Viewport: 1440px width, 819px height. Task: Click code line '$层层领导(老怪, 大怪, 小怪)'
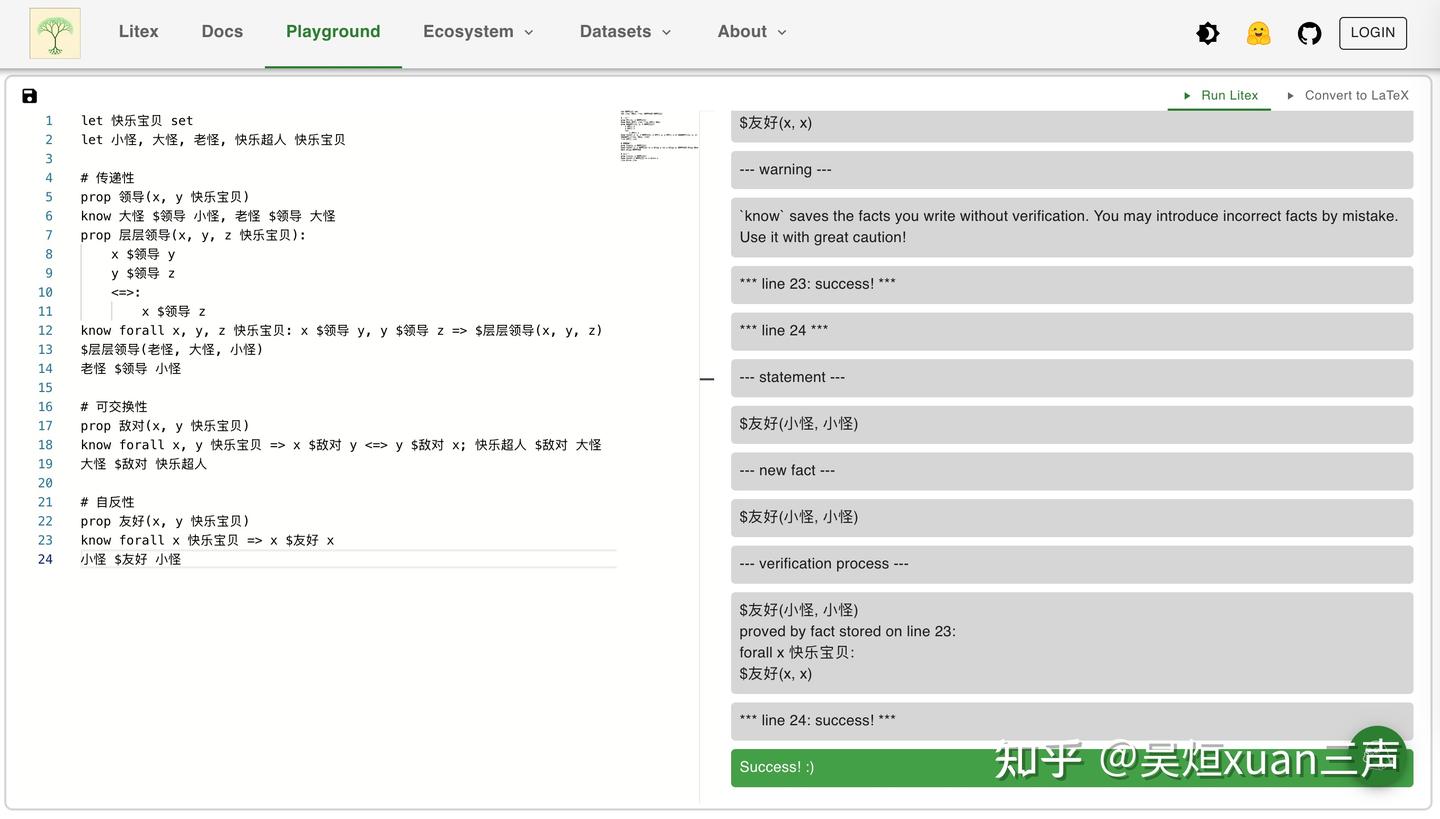click(172, 350)
